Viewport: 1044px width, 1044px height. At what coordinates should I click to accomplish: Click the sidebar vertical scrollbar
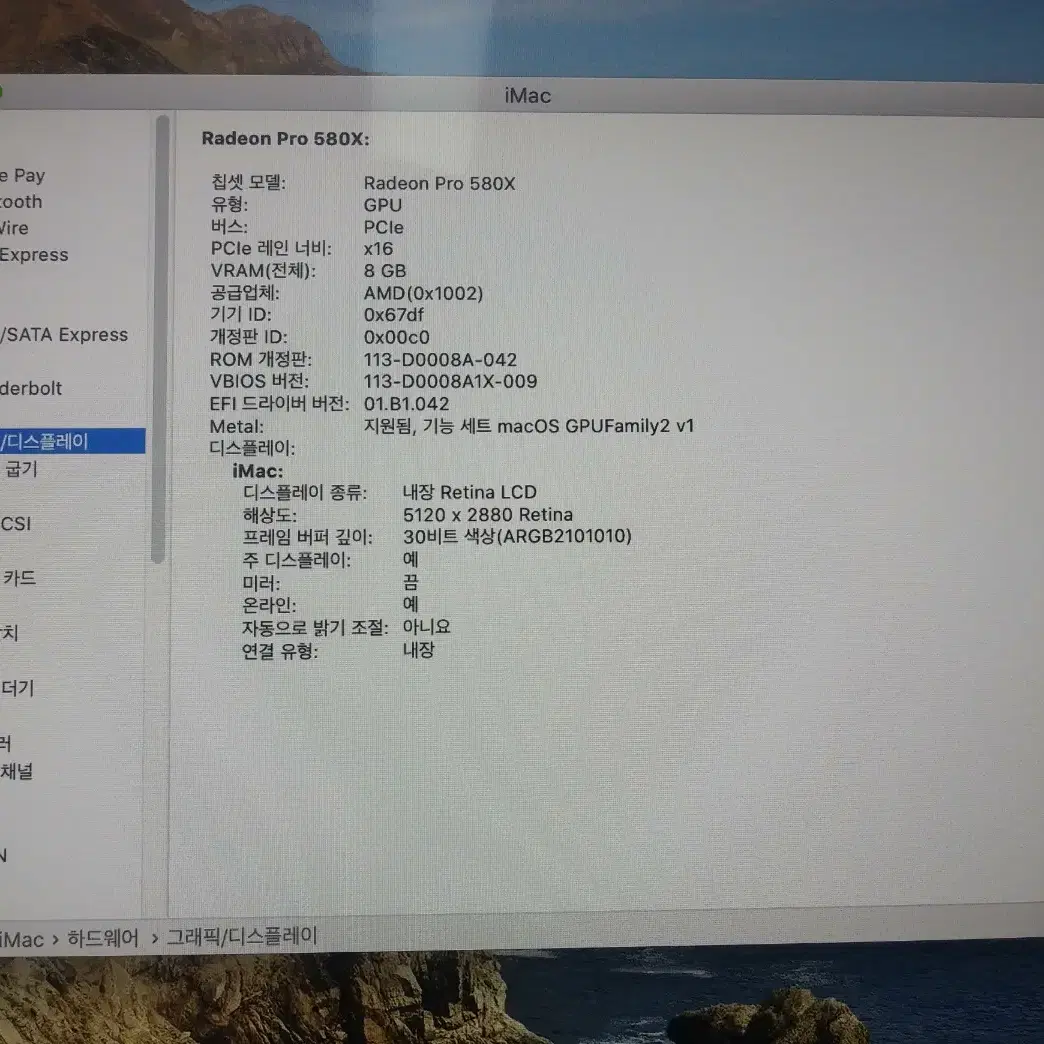(x=159, y=340)
